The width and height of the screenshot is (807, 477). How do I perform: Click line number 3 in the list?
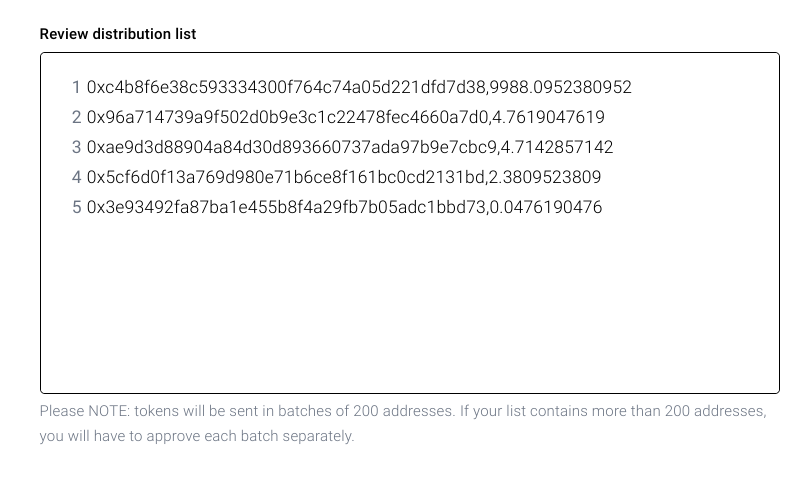[76, 148]
